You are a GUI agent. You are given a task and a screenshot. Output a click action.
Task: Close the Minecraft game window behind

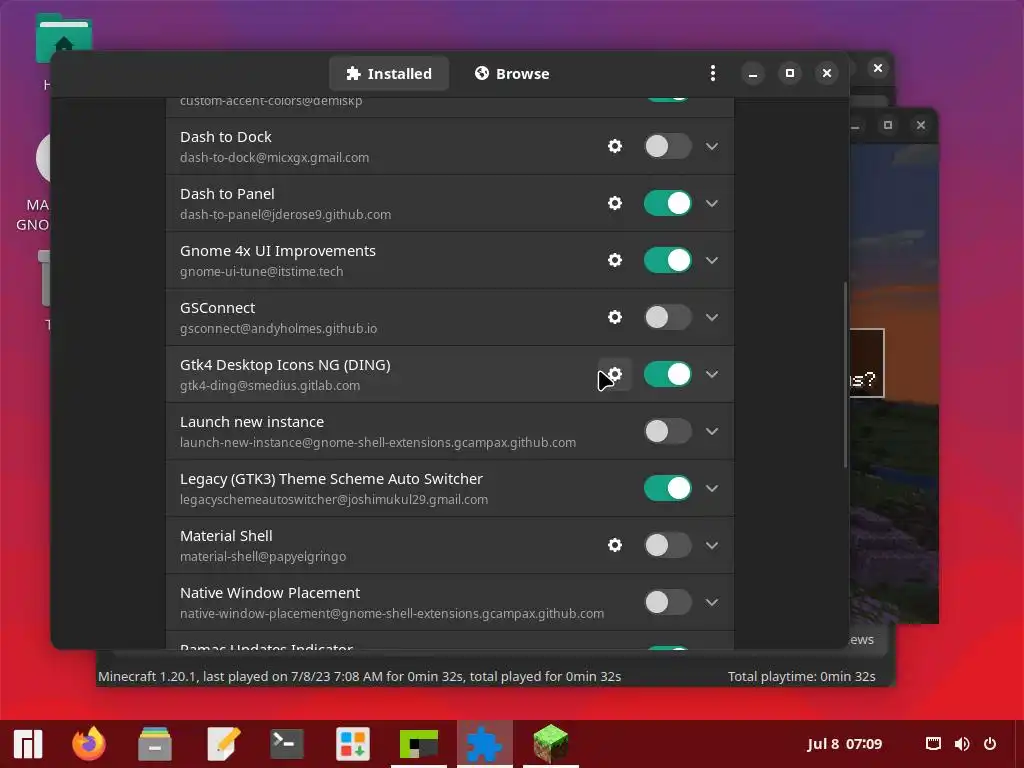pyautogui.click(x=921, y=125)
